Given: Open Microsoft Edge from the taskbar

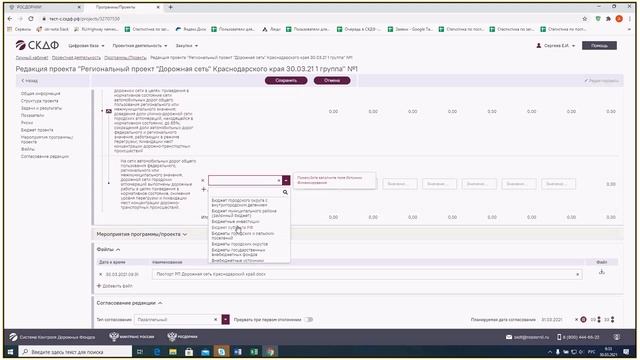Looking at the screenshot, I should (157, 351).
